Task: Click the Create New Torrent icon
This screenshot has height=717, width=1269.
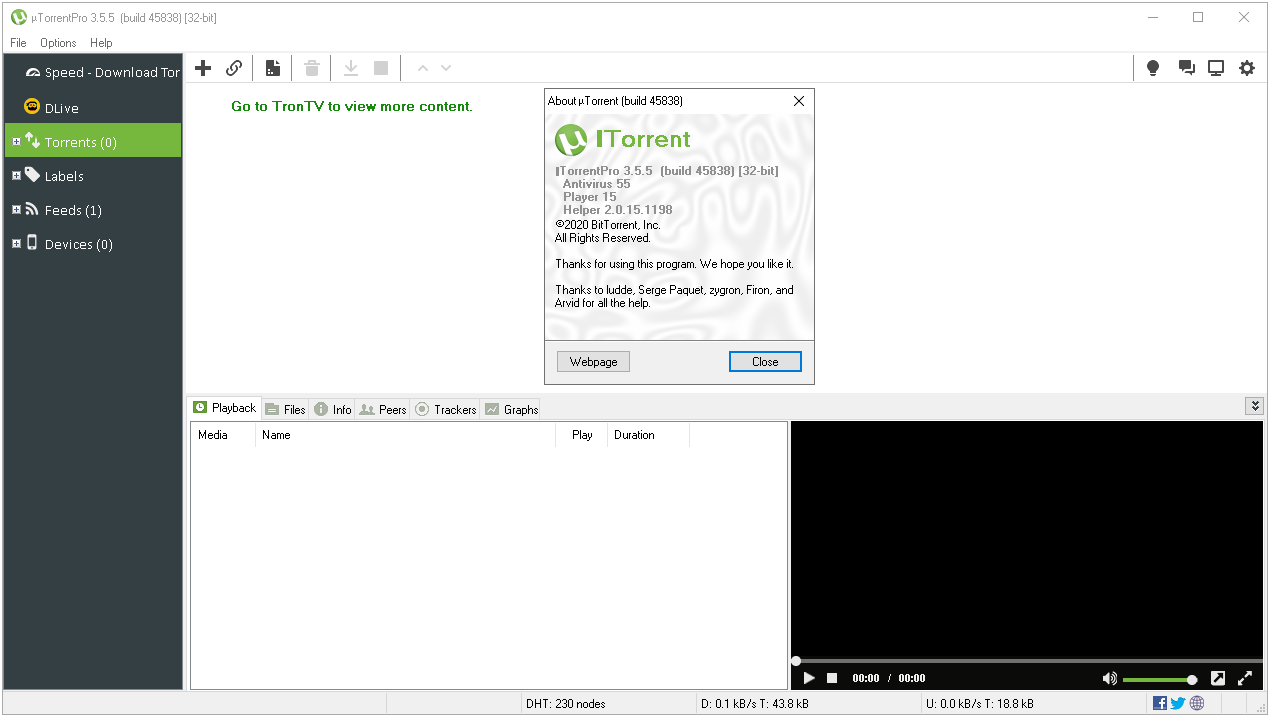Action: click(x=272, y=68)
